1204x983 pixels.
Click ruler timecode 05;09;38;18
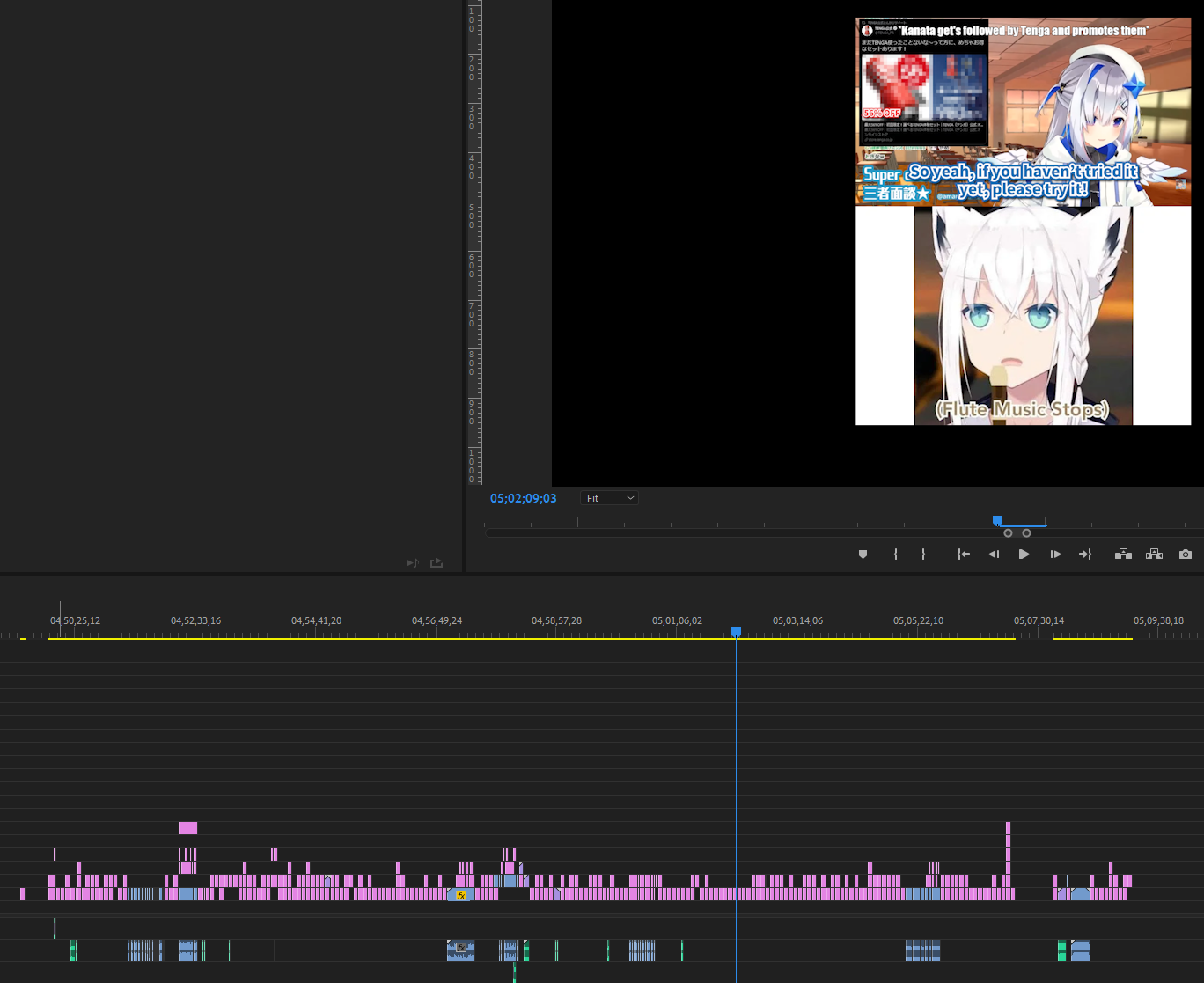tap(1158, 620)
